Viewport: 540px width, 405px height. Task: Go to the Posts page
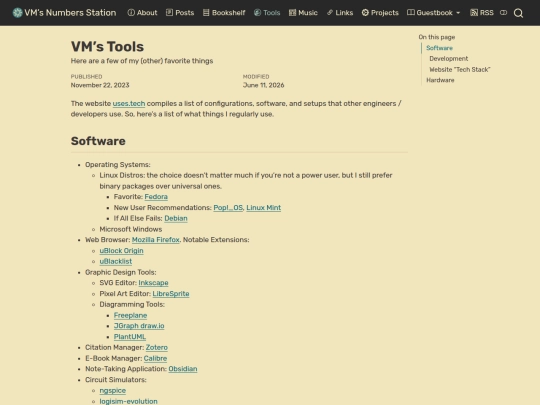point(180,13)
